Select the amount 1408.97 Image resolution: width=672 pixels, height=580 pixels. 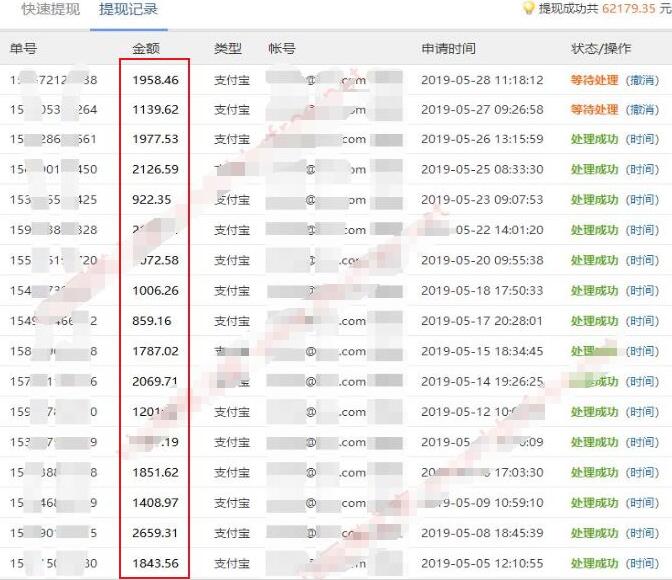(x=155, y=503)
